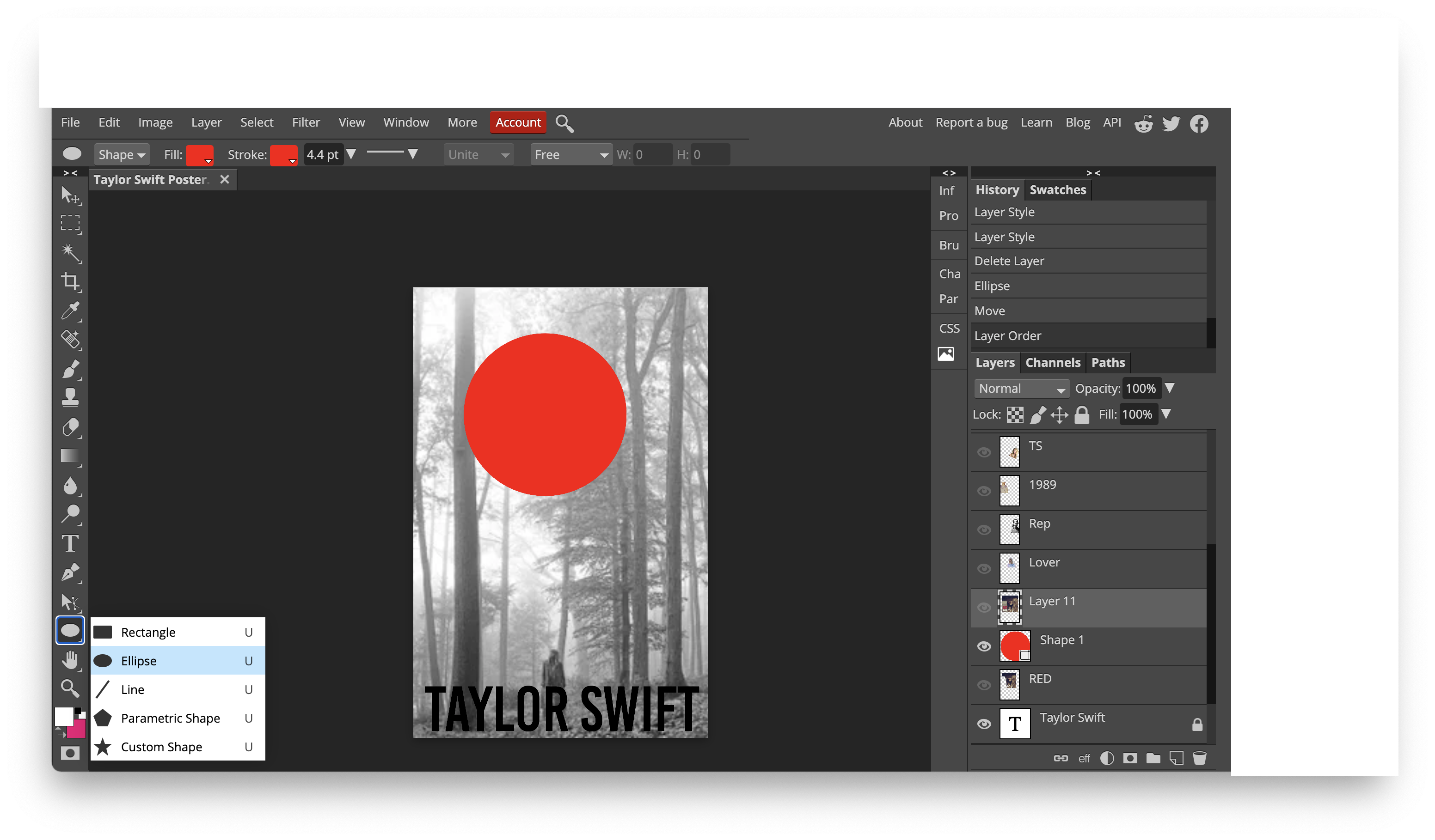Open the Learn link

pyautogui.click(x=1036, y=122)
